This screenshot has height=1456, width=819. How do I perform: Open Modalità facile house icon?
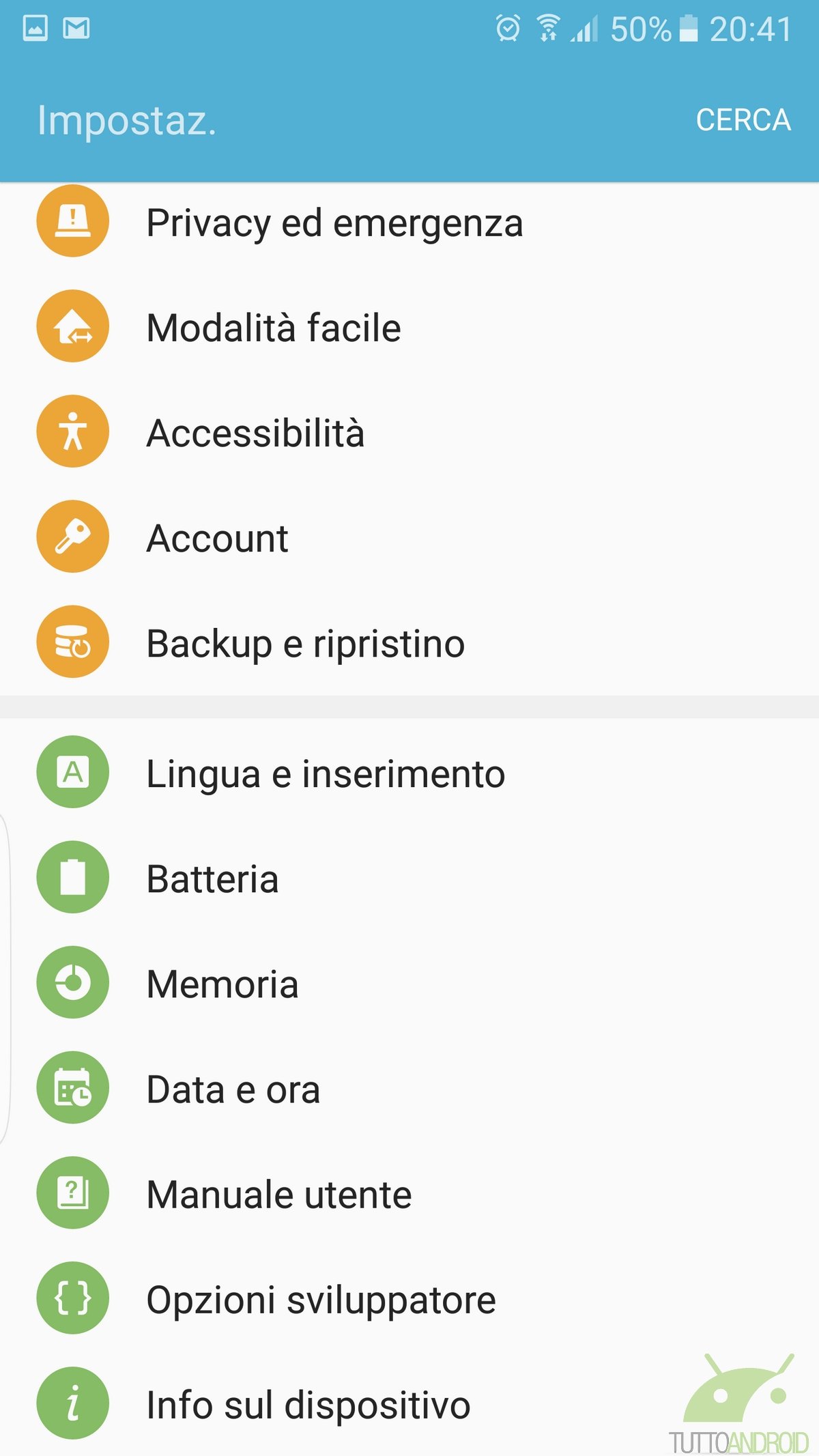72,326
